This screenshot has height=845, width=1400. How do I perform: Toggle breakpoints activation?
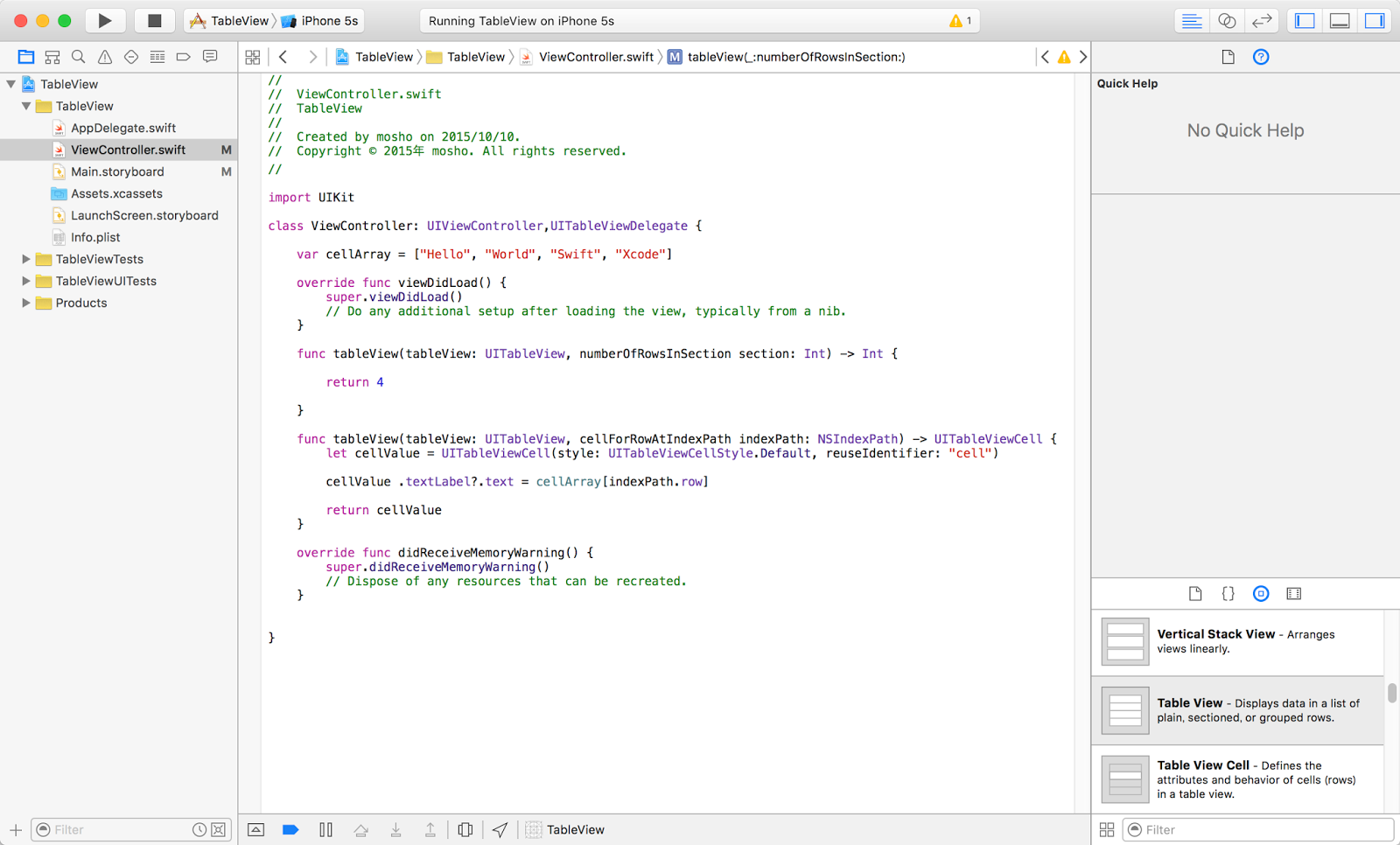coord(290,829)
